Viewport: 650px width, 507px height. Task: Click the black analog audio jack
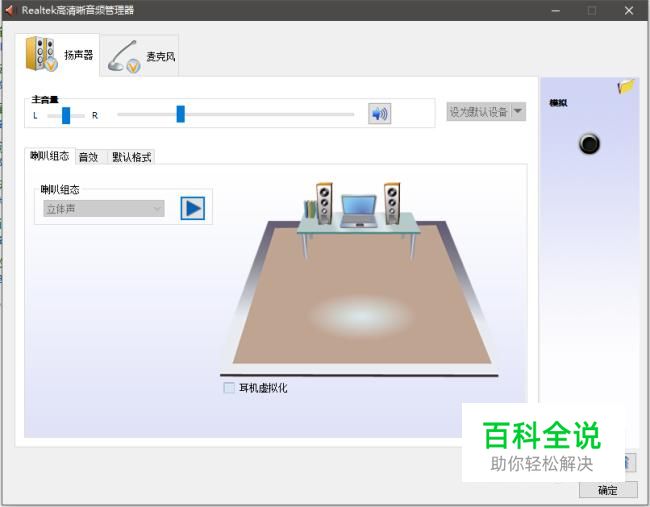point(589,144)
